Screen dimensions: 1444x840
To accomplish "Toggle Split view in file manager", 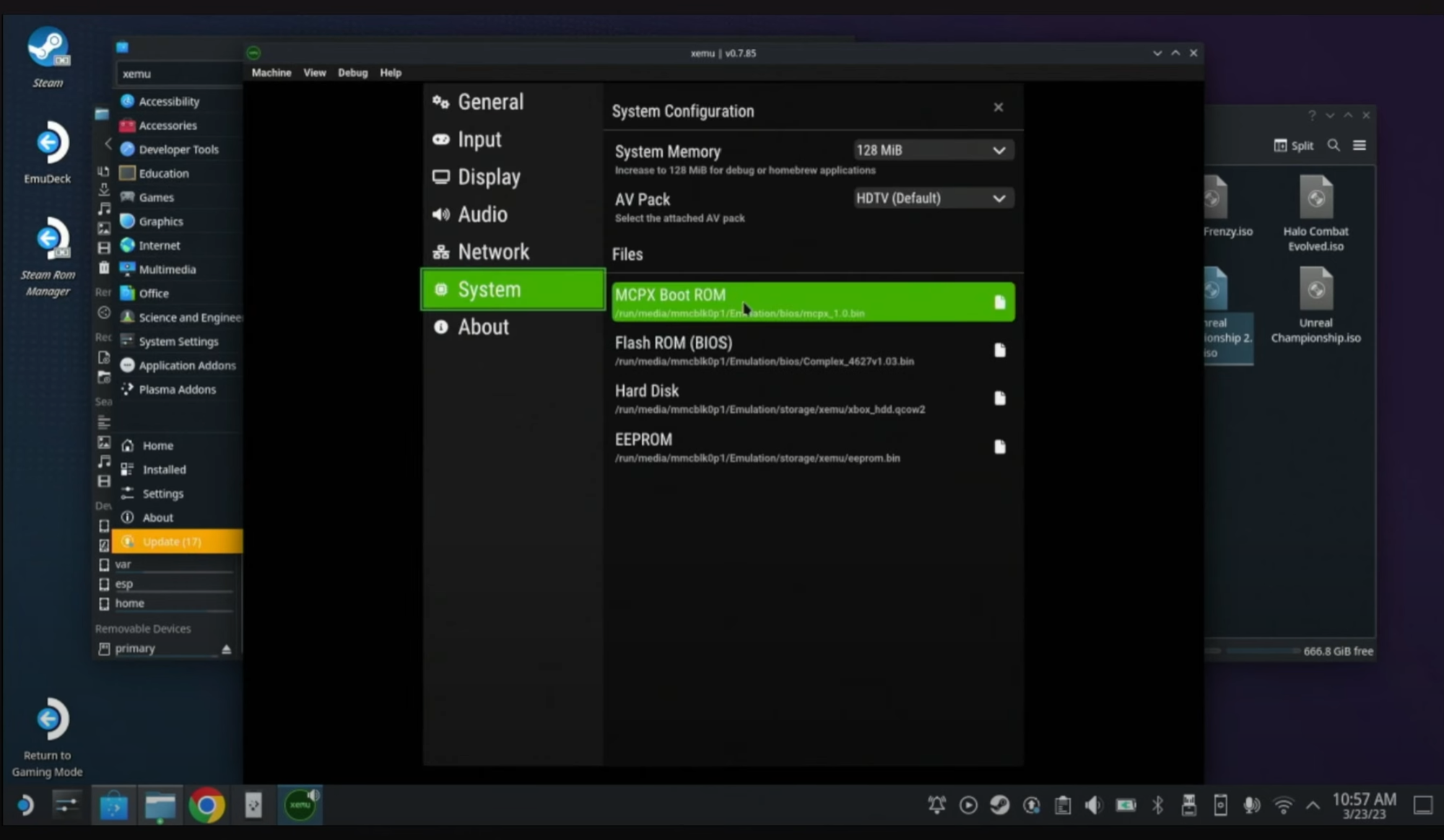I will 1294,146.
